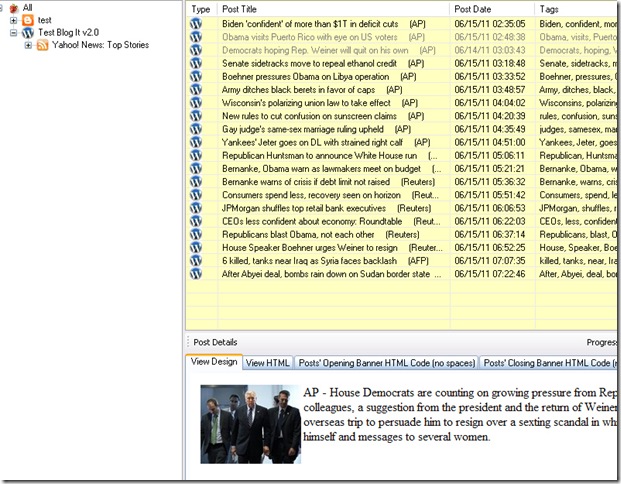Click the post date 06/15/11 04:20:39
The height and width of the screenshot is (484, 621).
pos(490,116)
